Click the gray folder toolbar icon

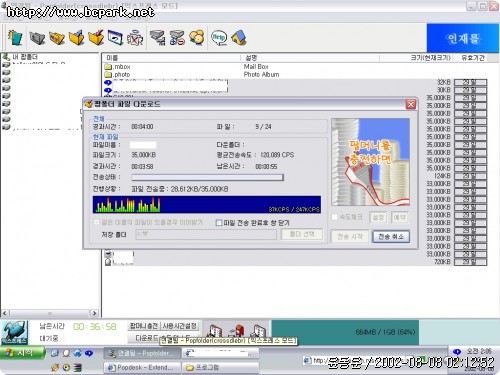[37, 38]
